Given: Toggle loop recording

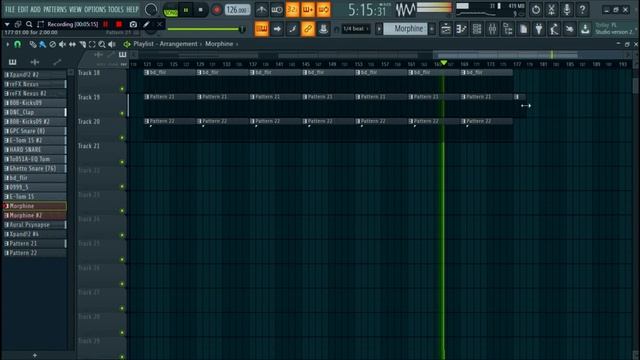Looking at the screenshot, I should point(323,9).
